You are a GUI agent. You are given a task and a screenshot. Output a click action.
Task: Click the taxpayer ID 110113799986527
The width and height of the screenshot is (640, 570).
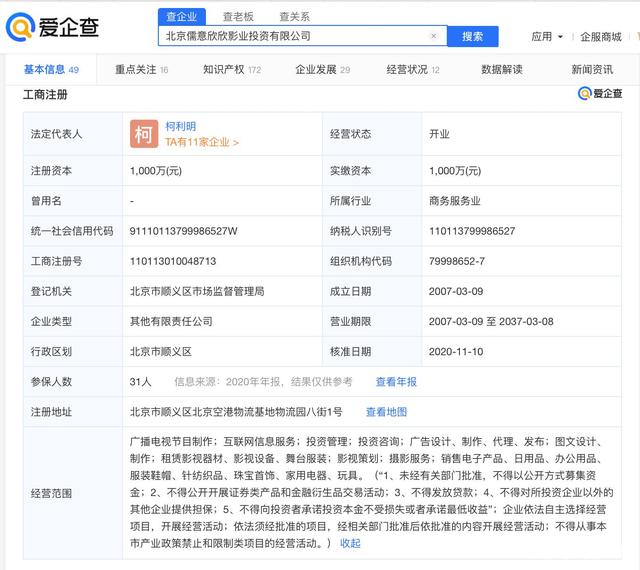[x=472, y=231]
